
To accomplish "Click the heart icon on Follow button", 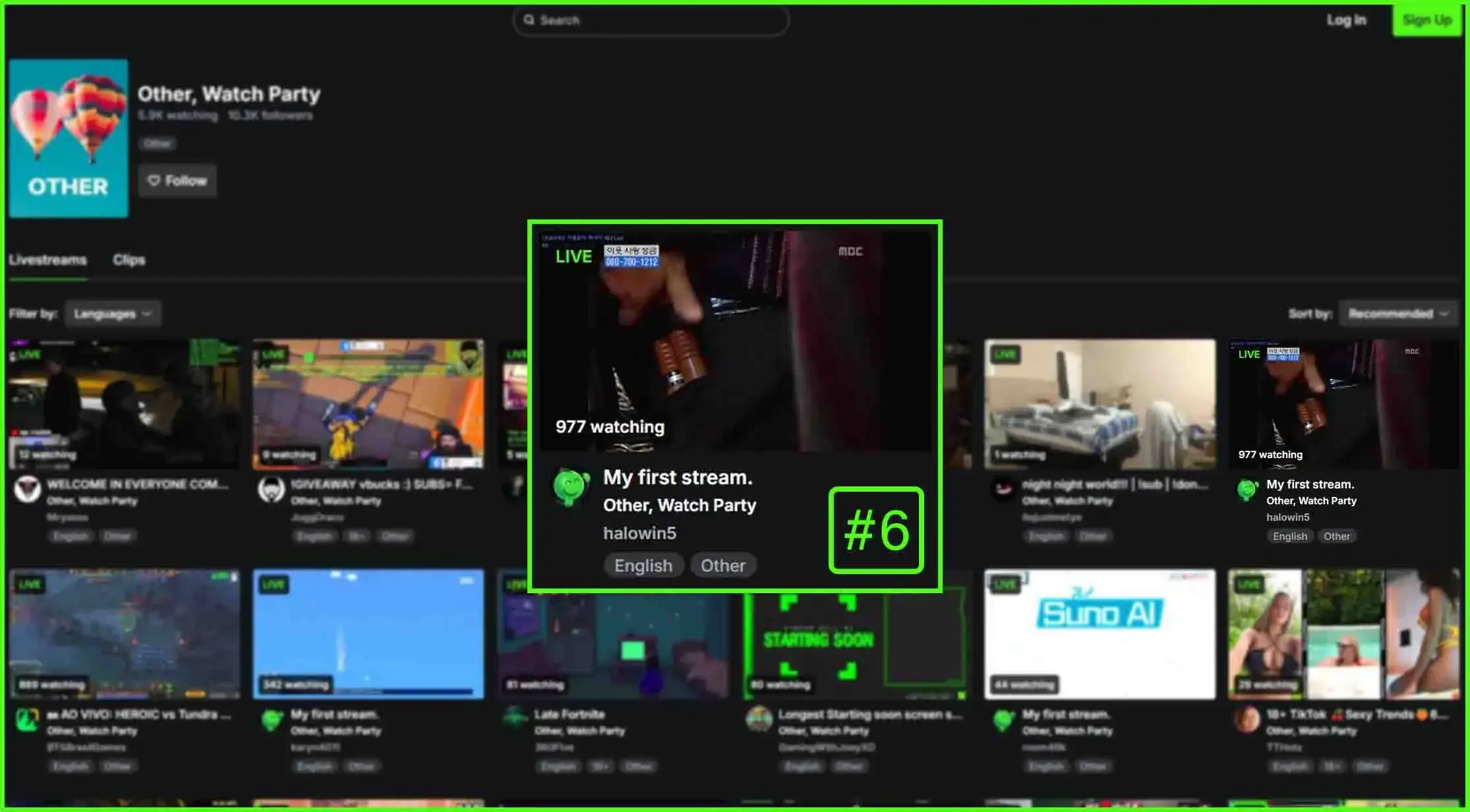I will (154, 181).
